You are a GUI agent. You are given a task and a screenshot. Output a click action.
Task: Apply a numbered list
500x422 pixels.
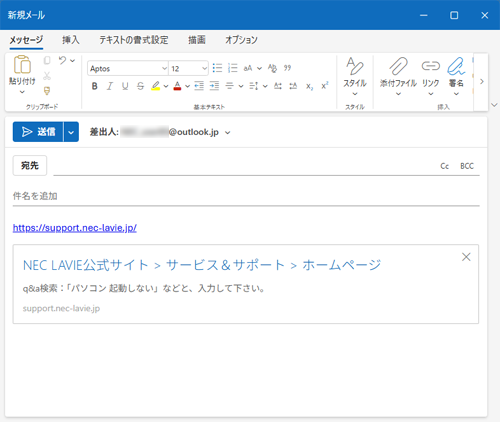click(233, 68)
